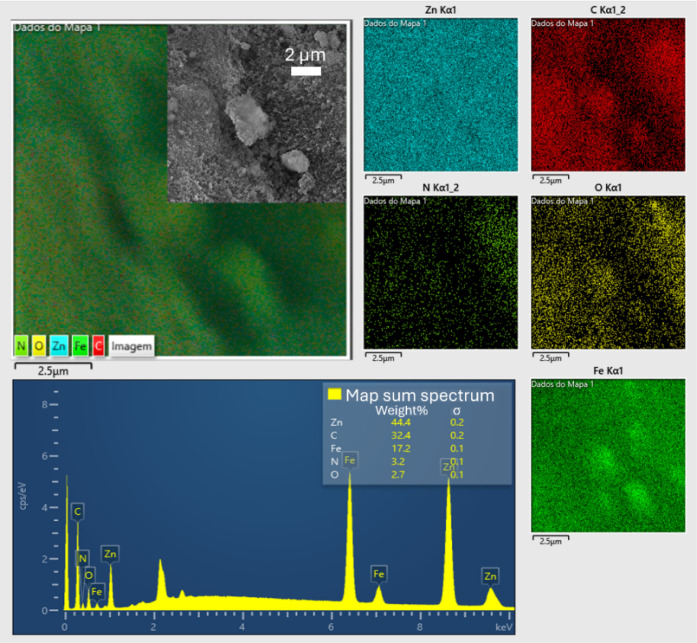Viewport: 697px width, 643px height.
Task: Click the yellow Map sum spectrum legend square
Action: click(334, 394)
